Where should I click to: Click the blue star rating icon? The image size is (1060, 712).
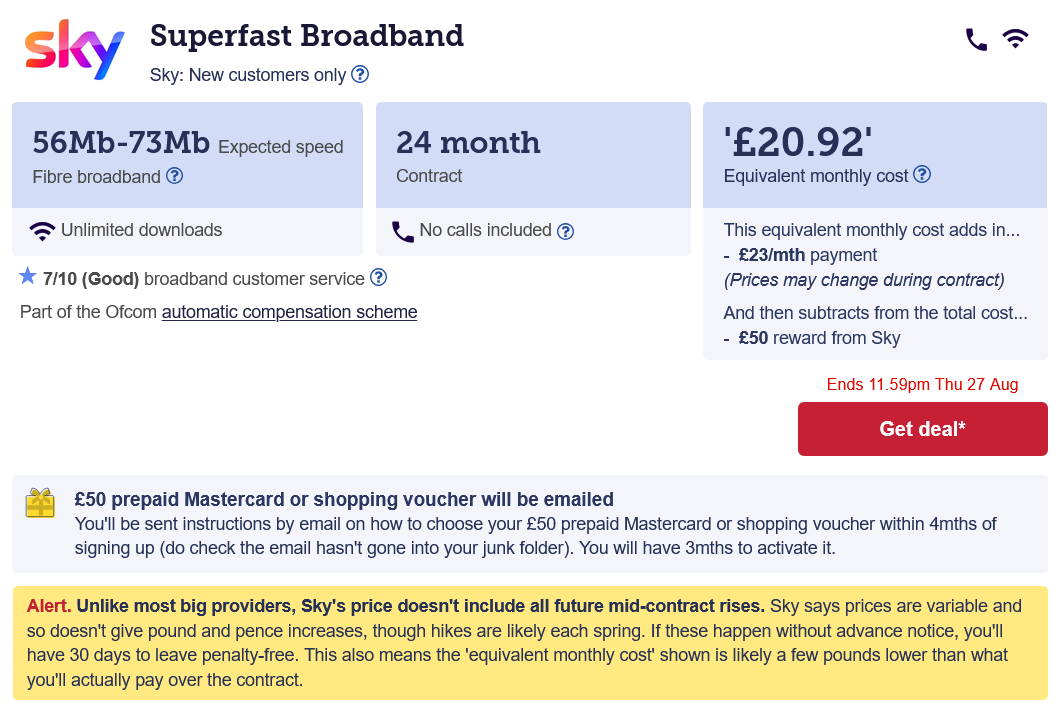coord(28,276)
